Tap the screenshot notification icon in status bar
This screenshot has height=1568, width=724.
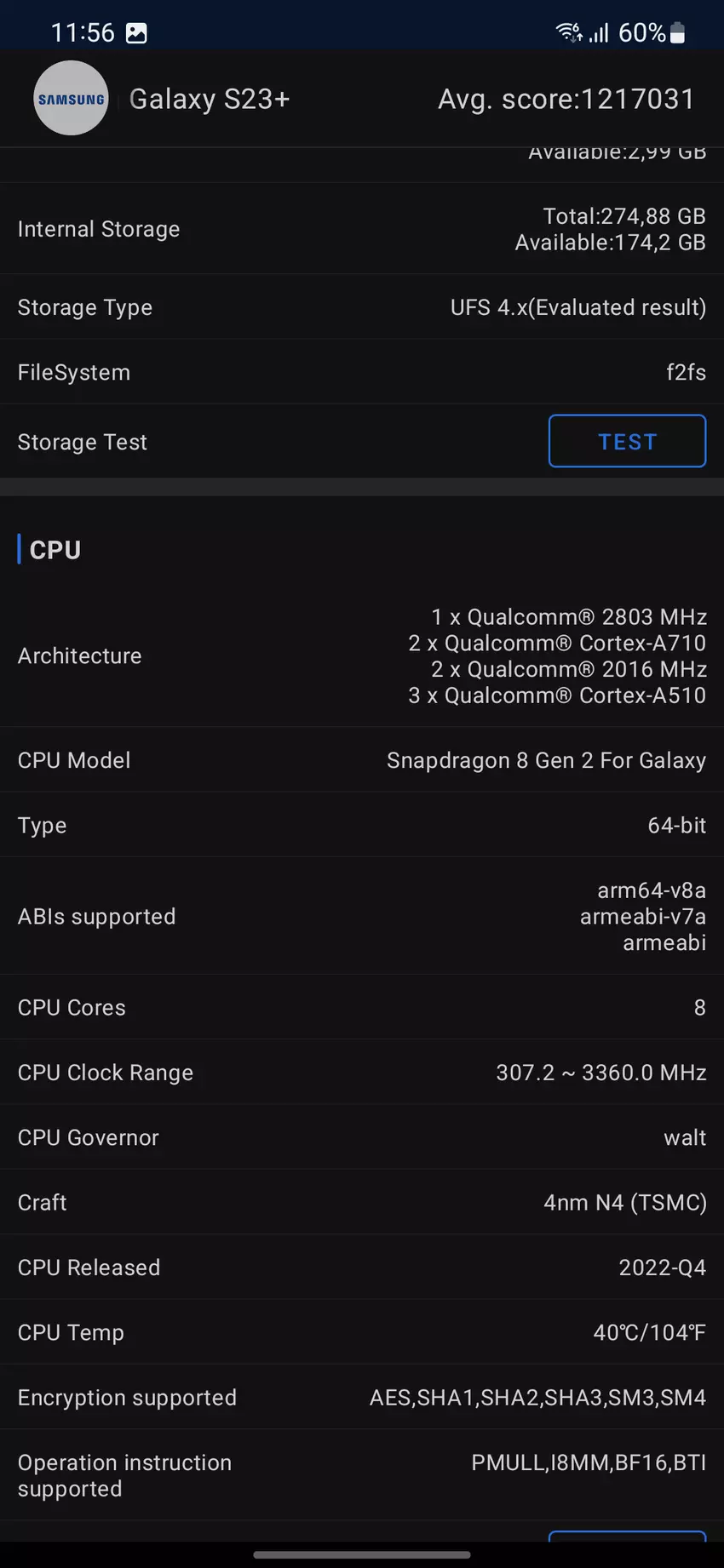click(136, 33)
